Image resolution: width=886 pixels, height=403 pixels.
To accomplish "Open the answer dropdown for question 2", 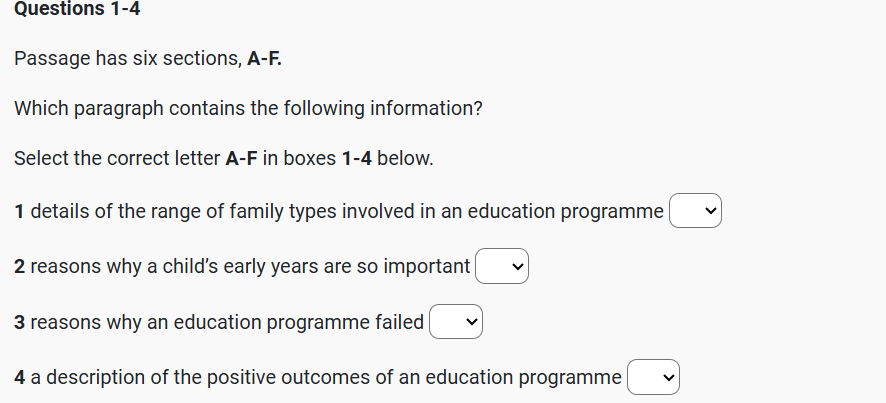I will (502, 267).
